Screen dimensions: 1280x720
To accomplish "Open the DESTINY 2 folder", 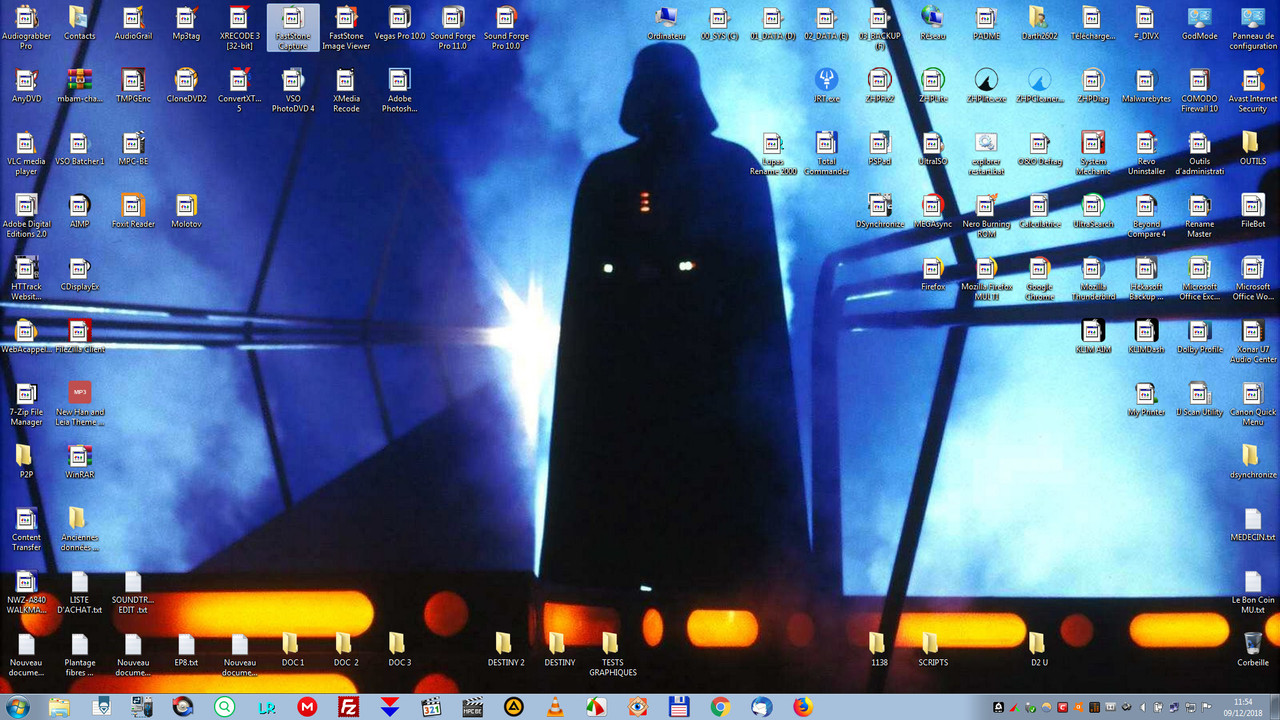I will (506, 650).
